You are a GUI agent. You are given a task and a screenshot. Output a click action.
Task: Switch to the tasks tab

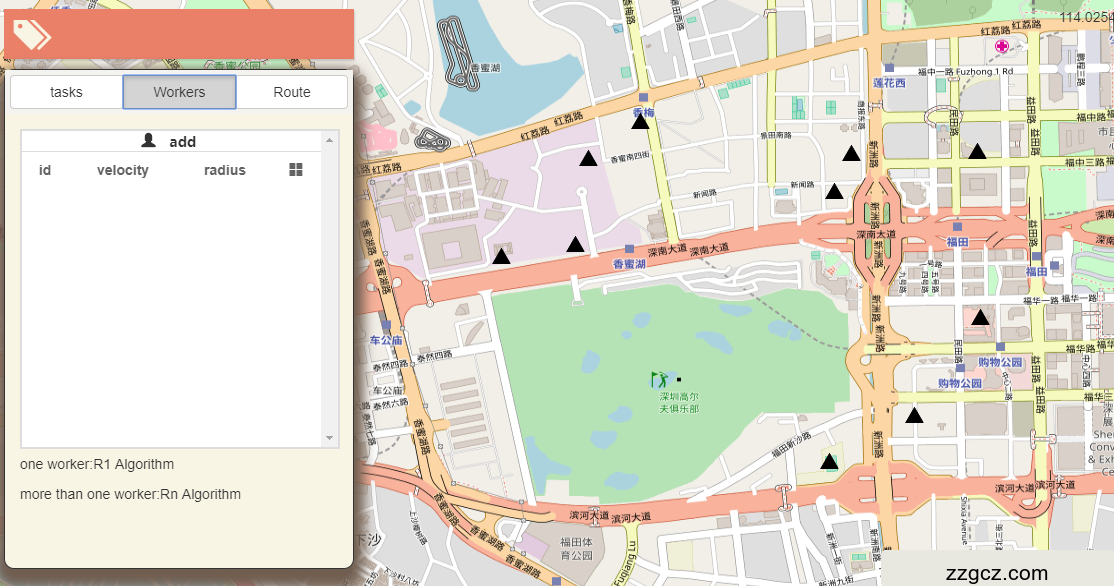coord(66,92)
